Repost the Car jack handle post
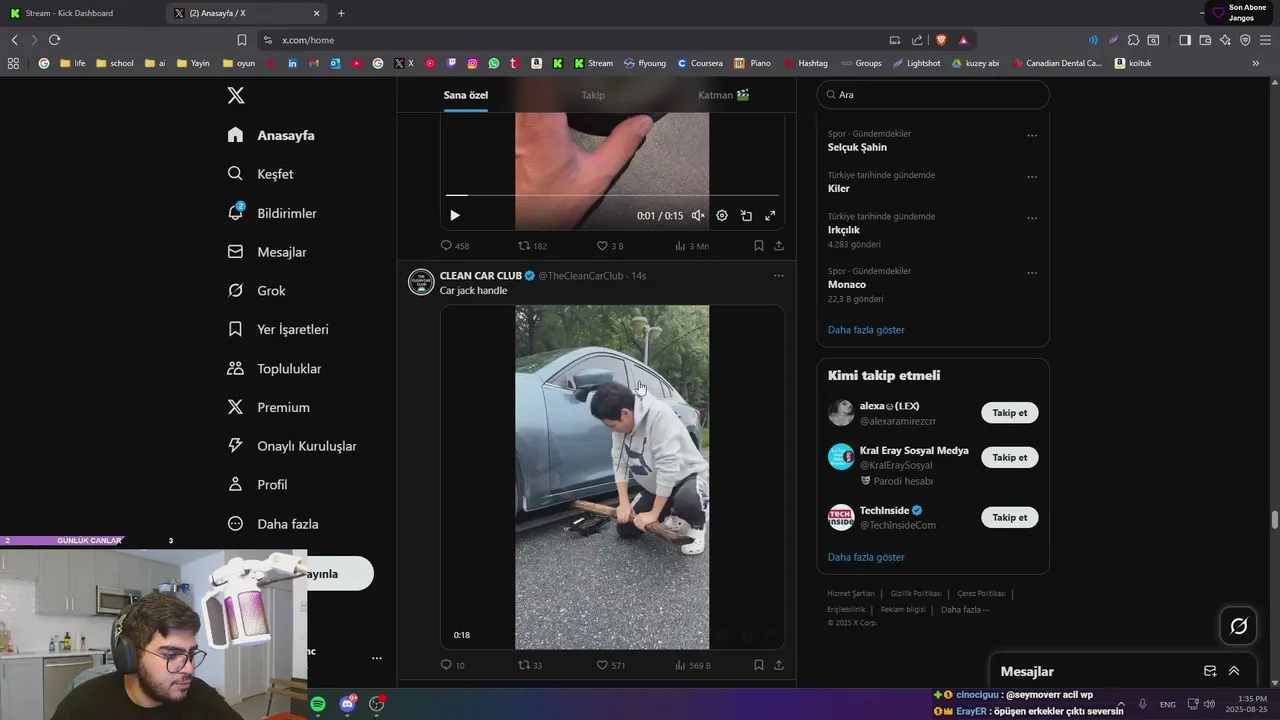This screenshot has height=720, width=1280. tap(530, 665)
